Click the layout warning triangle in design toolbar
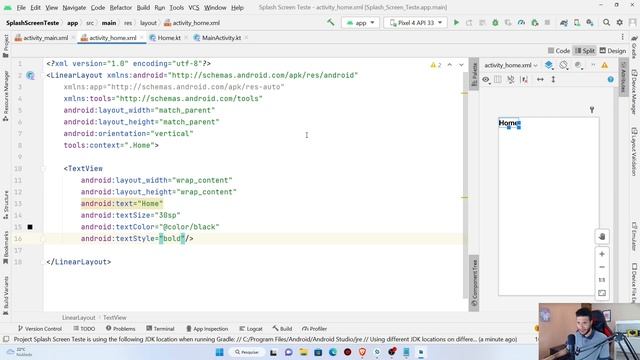 click(x=604, y=65)
